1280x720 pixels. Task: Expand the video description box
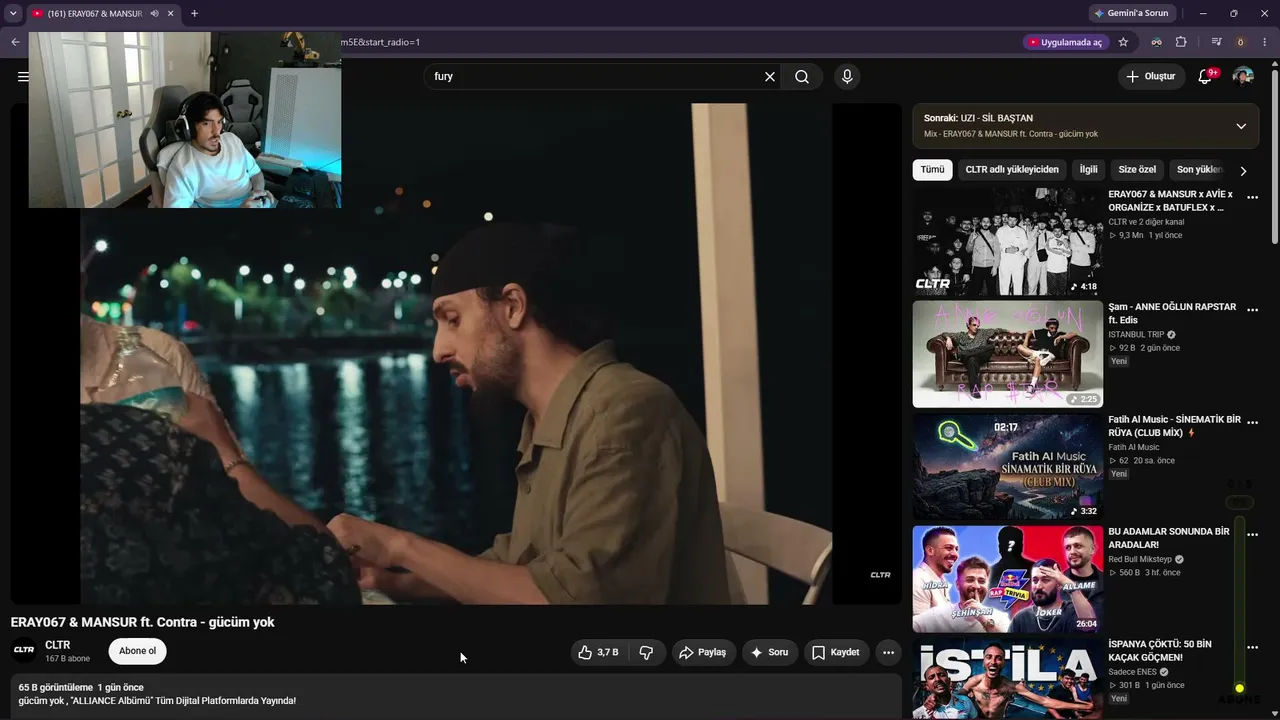tap(456, 697)
